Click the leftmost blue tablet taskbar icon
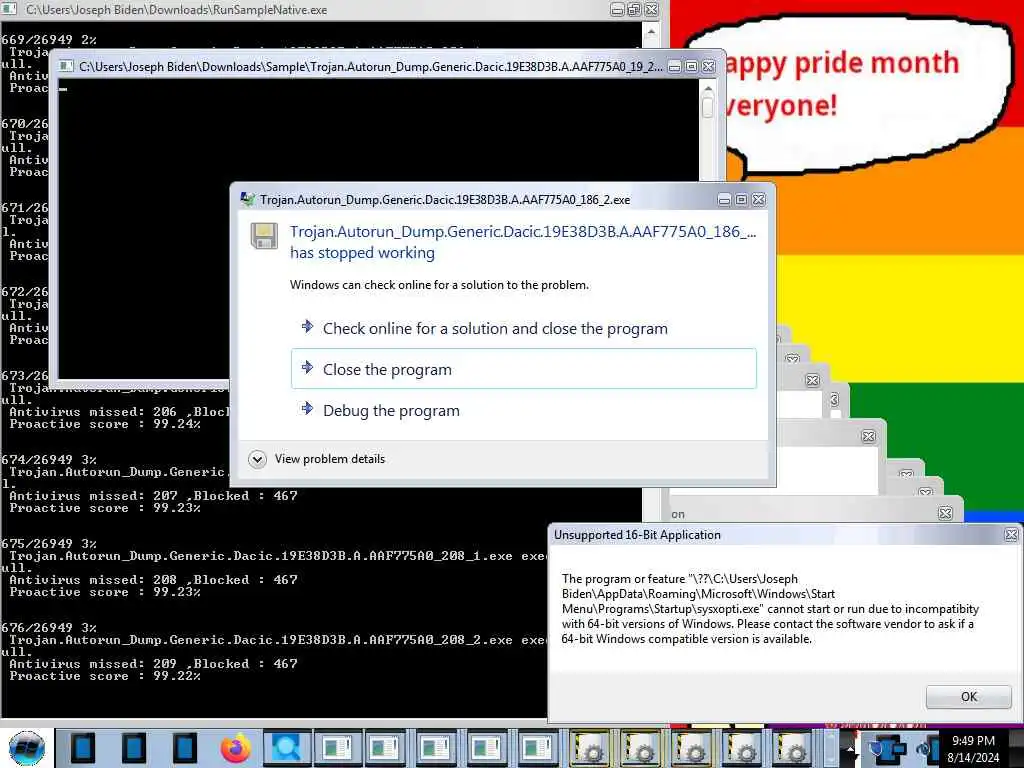Image resolution: width=1024 pixels, height=768 pixels. pyautogui.click(x=83, y=748)
